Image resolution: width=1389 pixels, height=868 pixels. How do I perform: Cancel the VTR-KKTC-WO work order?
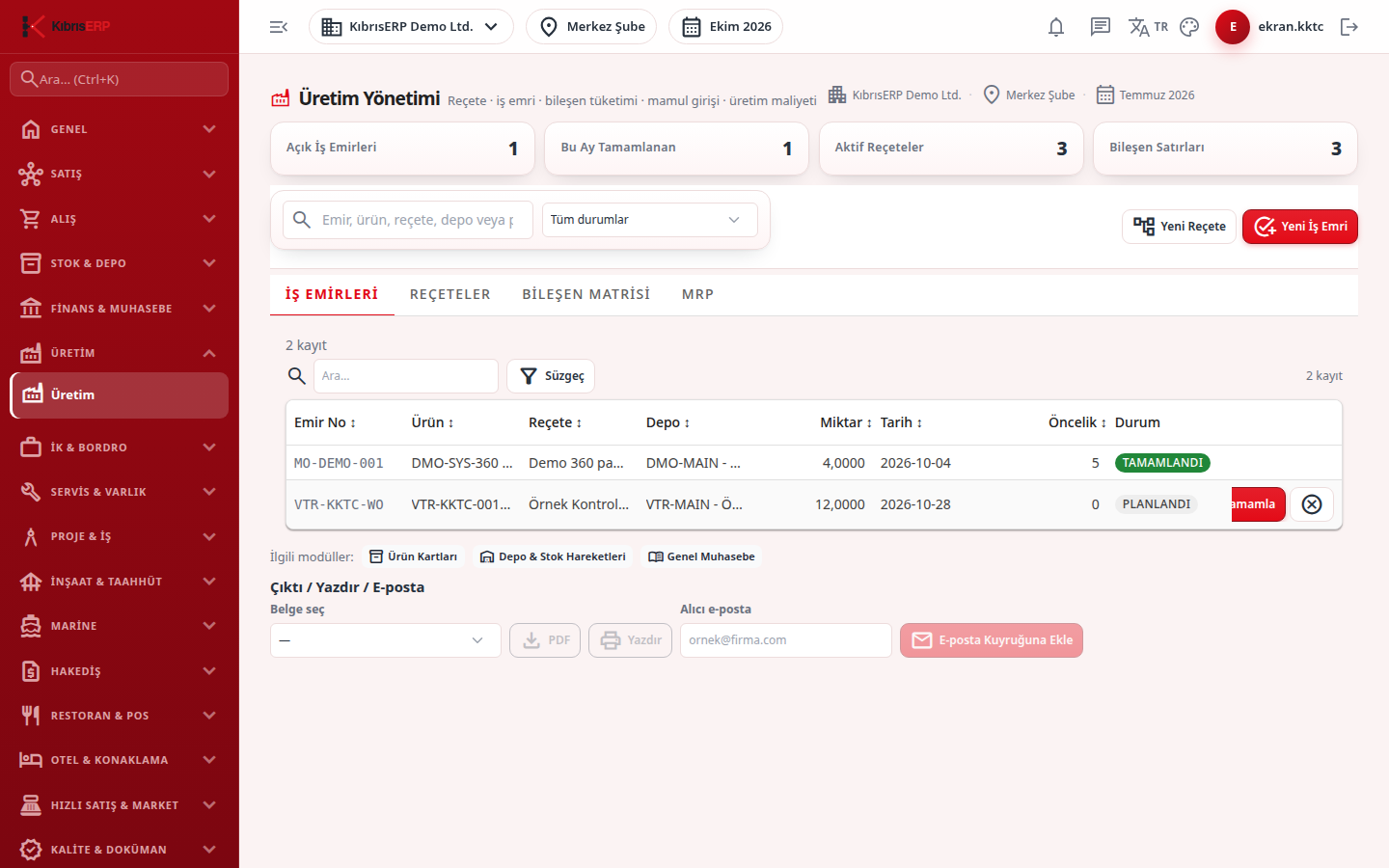(1312, 504)
